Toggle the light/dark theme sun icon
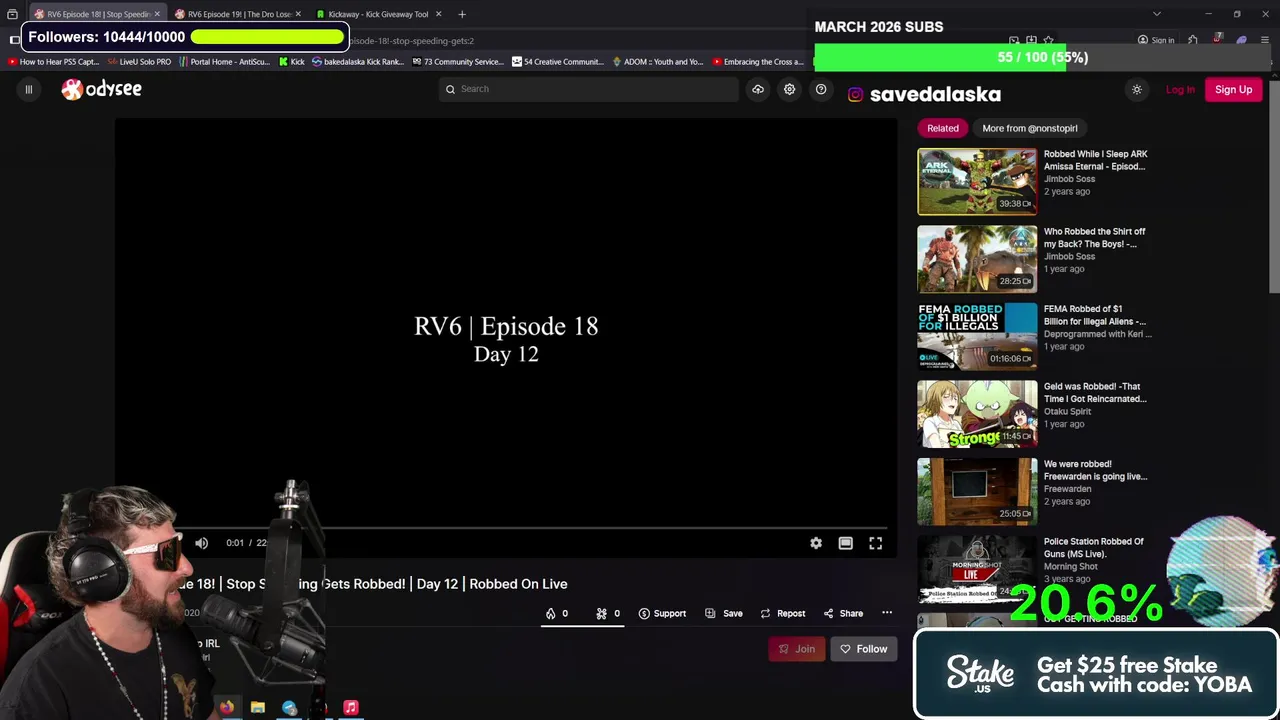 [x=1136, y=89]
